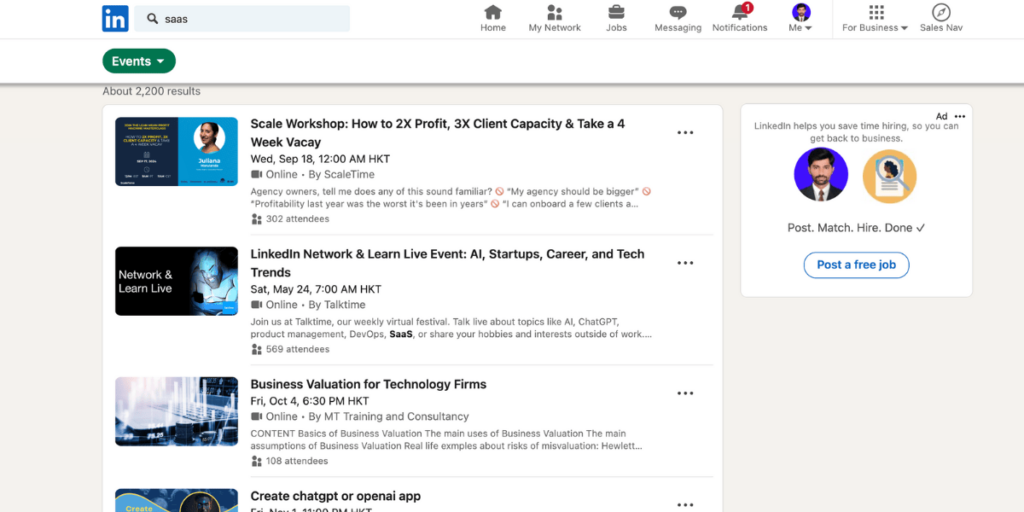Image resolution: width=1024 pixels, height=512 pixels.
Task: Open My Network from the top bar
Action: tap(554, 18)
